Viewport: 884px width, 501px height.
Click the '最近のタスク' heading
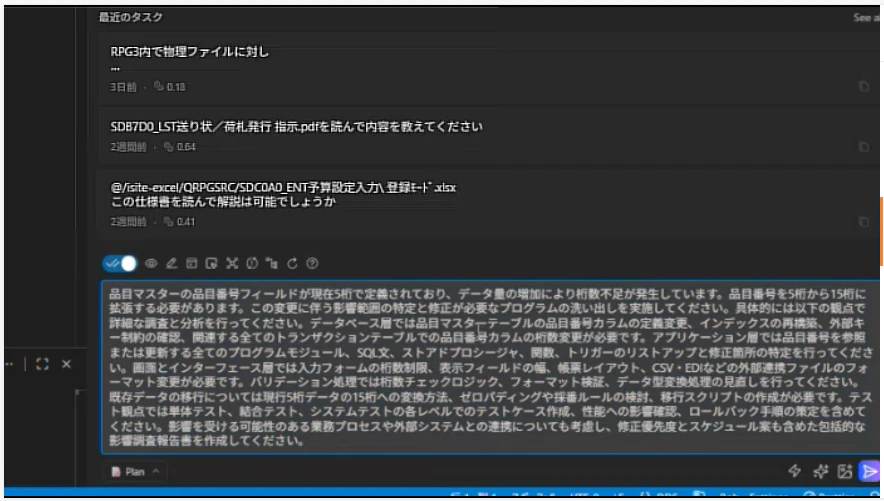coord(131,17)
